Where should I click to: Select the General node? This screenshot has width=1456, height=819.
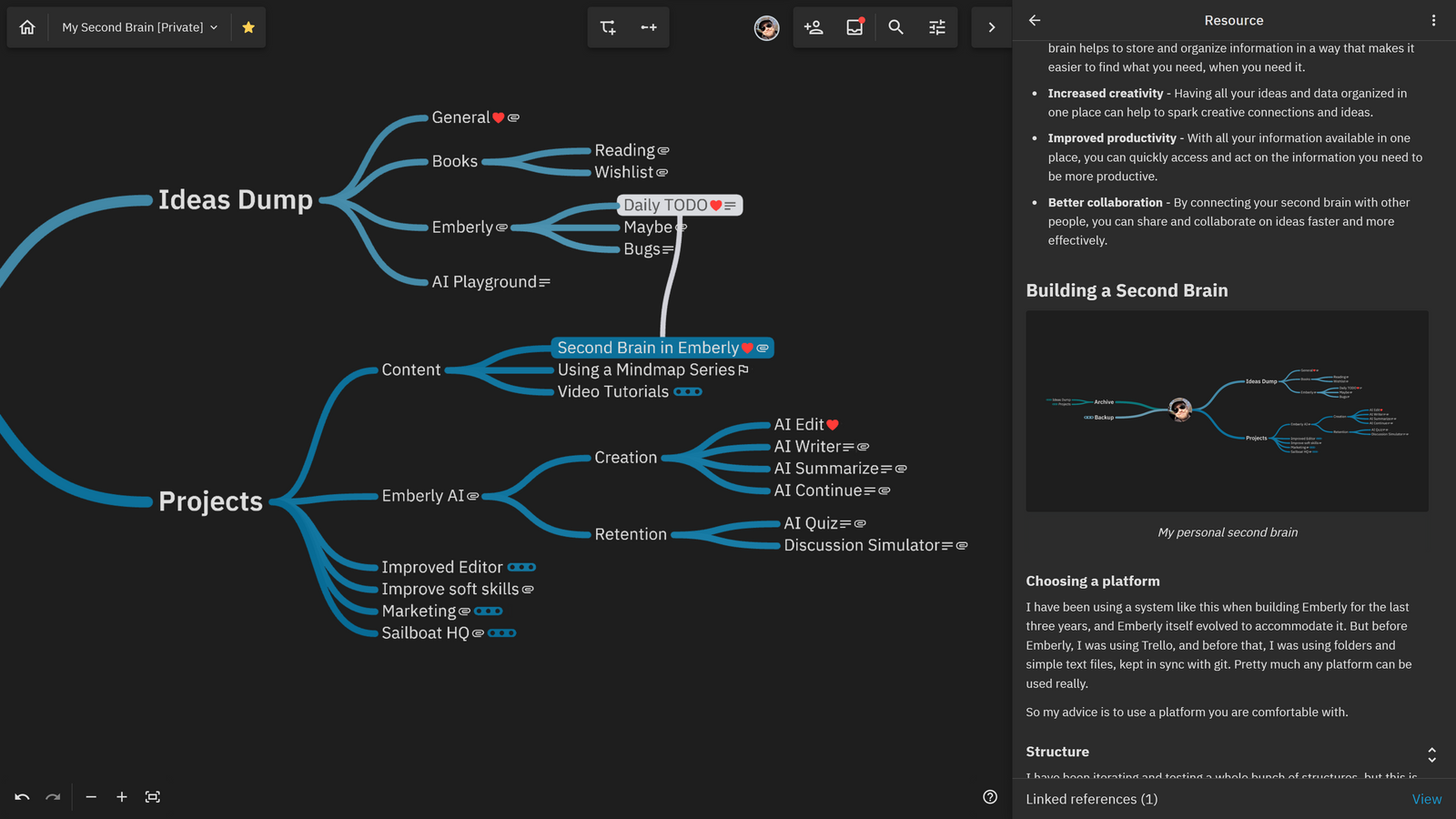(460, 117)
